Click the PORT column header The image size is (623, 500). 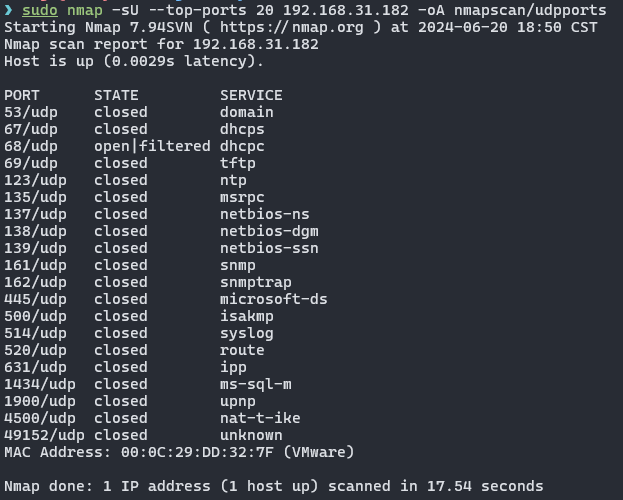coord(22,95)
